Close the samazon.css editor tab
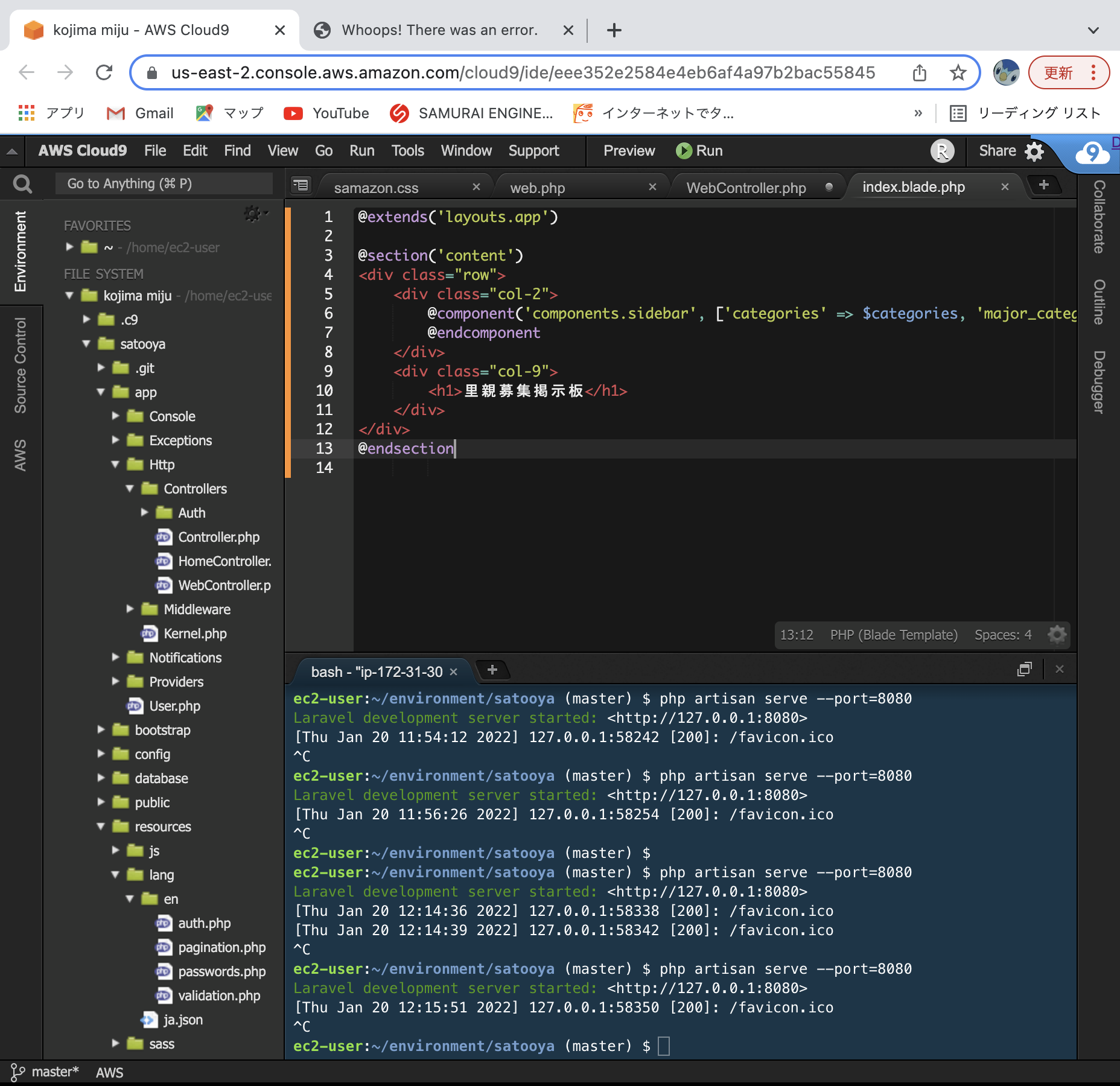This screenshot has width=1120, height=1086. (x=476, y=187)
